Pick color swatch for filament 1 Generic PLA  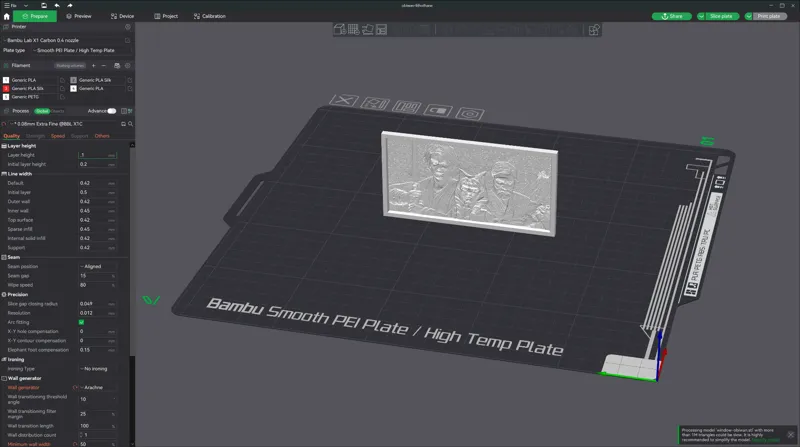point(6,80)
